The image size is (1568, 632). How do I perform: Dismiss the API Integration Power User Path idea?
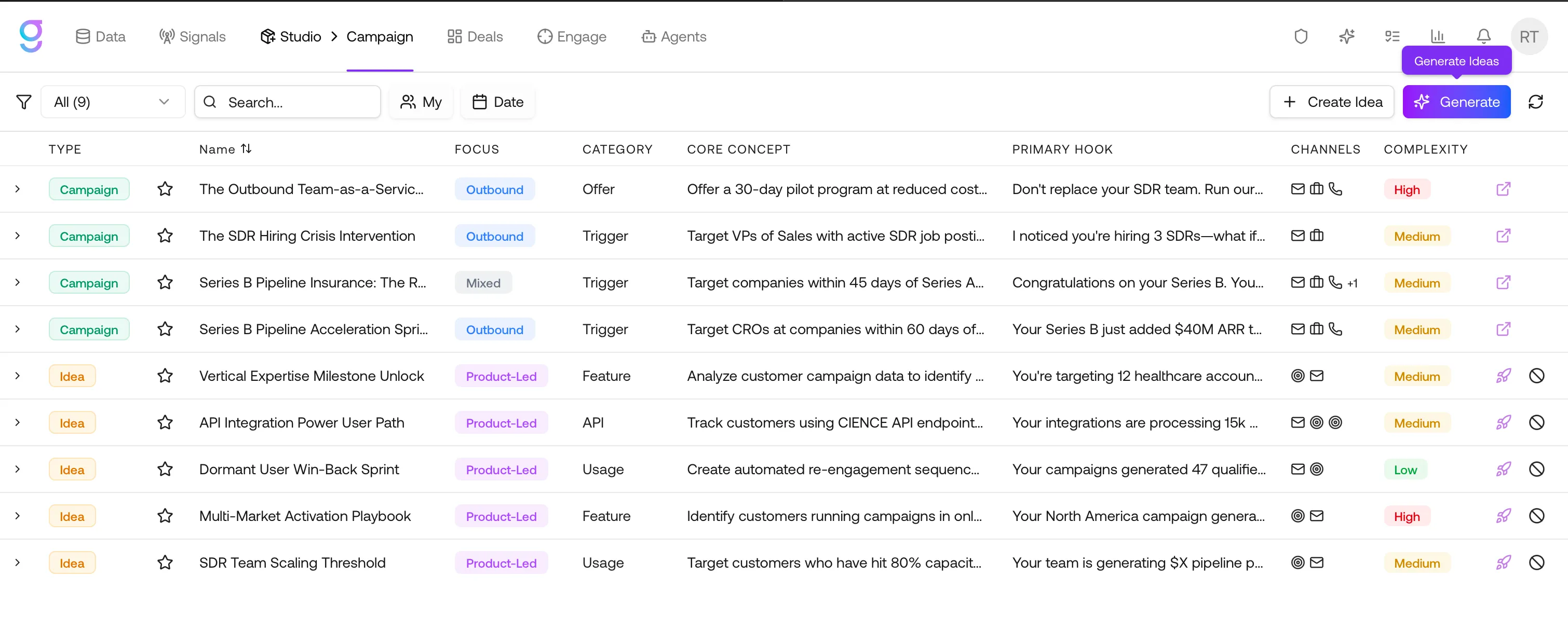(1536, 422)
